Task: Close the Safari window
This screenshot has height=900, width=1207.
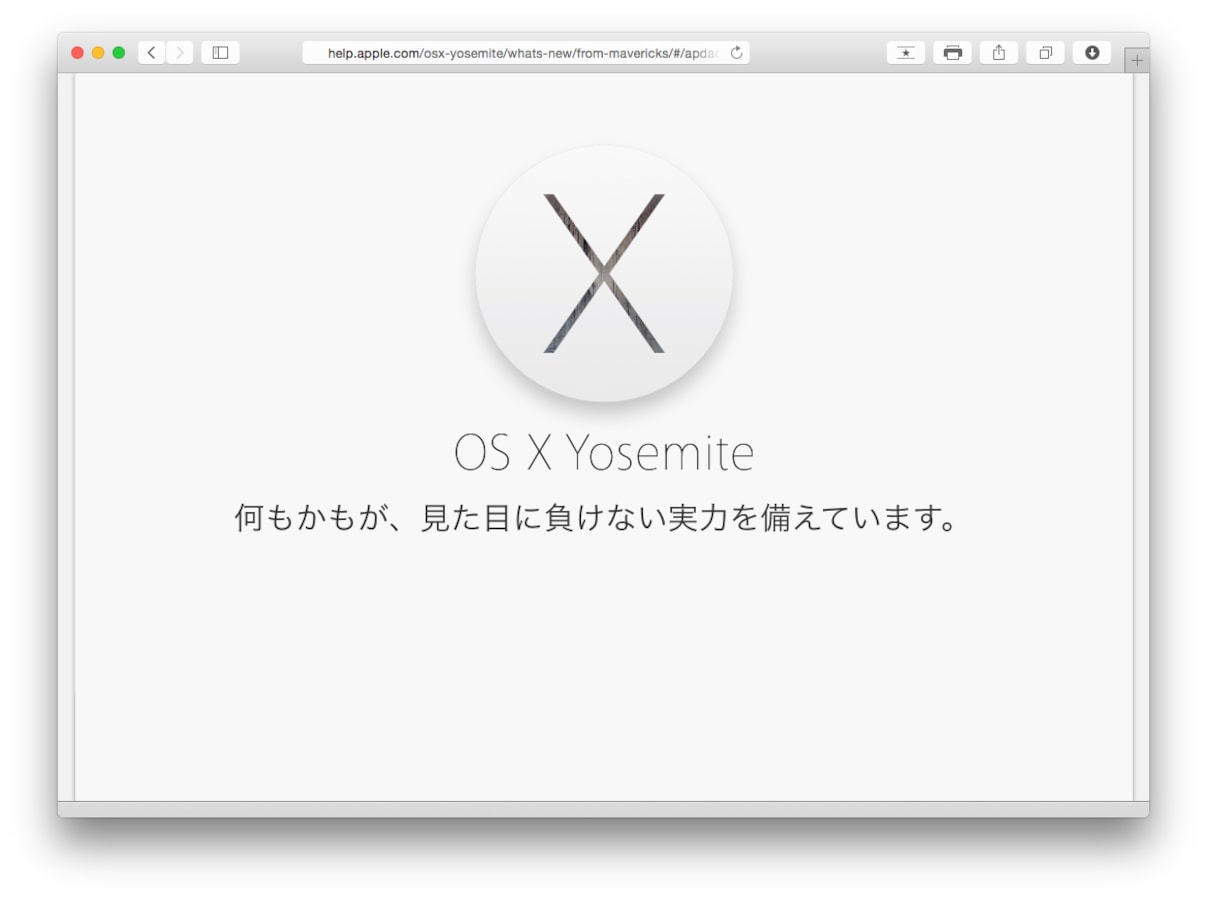Action: coord(78,53)
